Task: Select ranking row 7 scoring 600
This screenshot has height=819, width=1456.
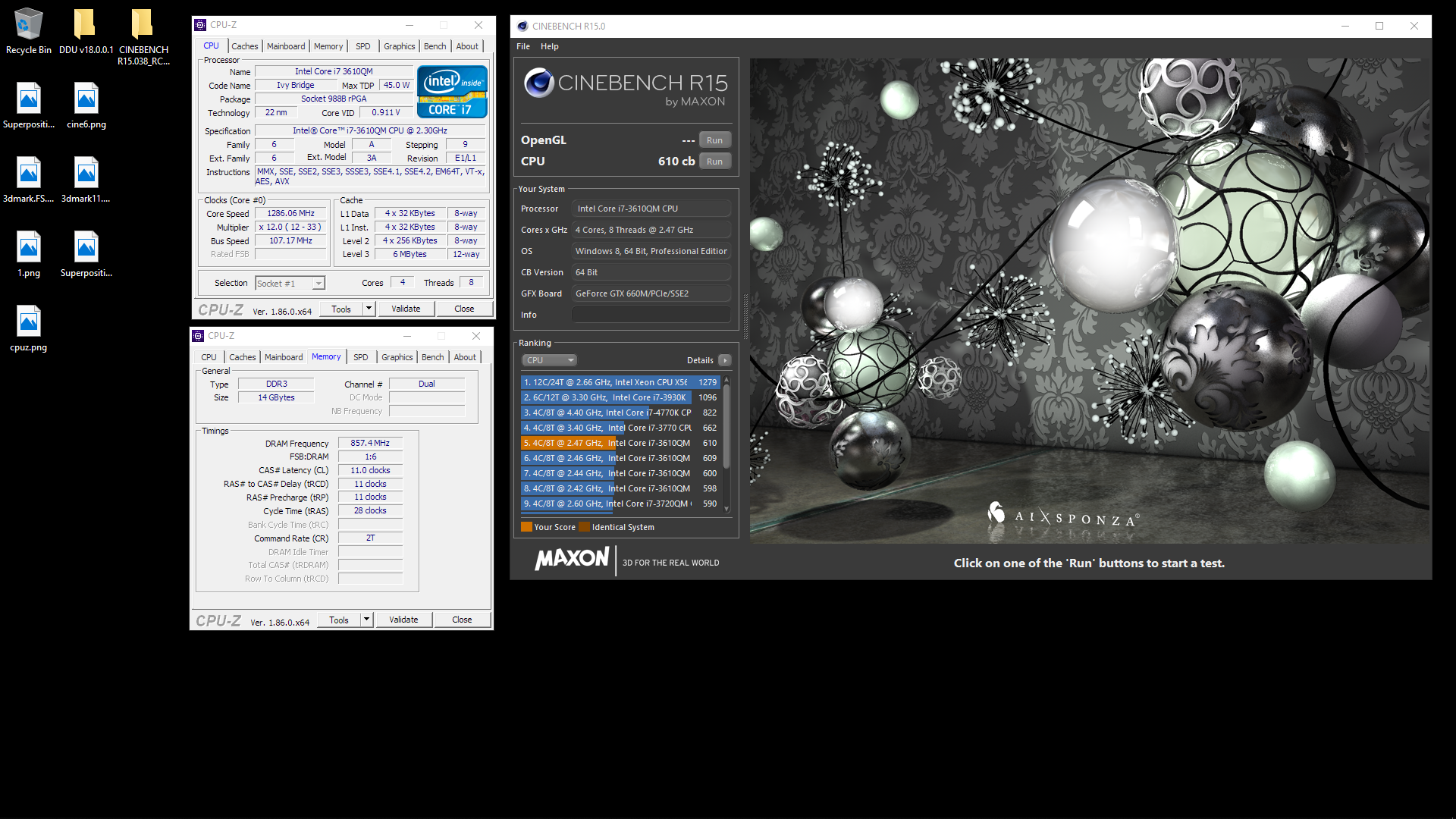Action: (620, 473)
